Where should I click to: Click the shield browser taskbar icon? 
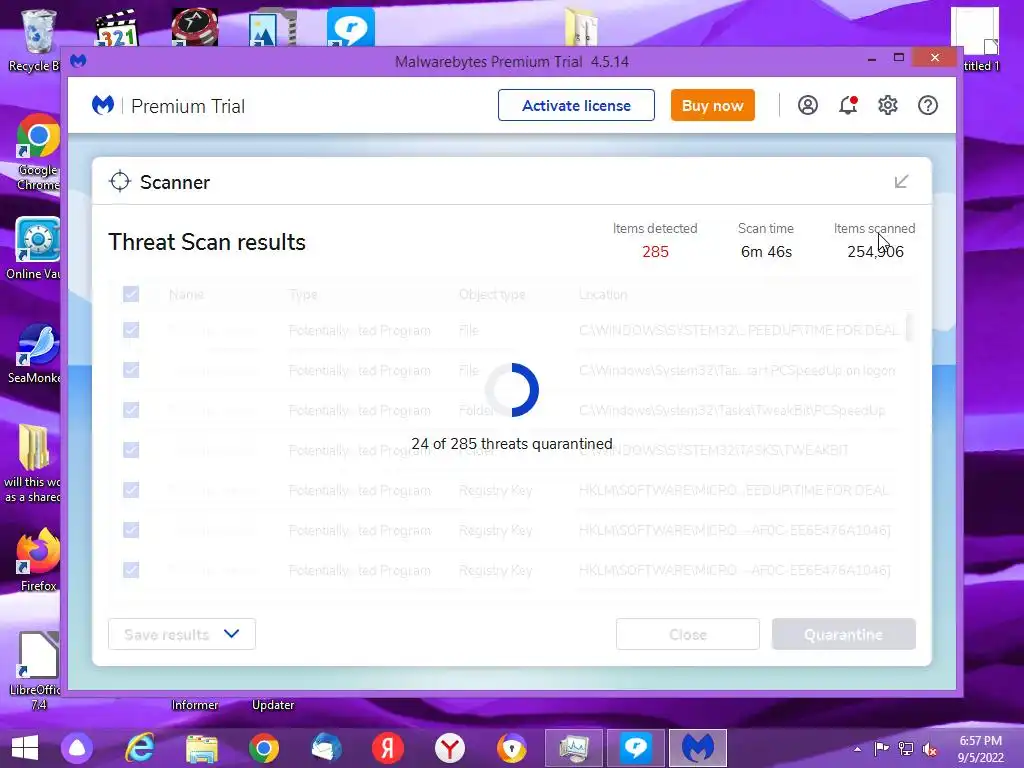point(512,748)
